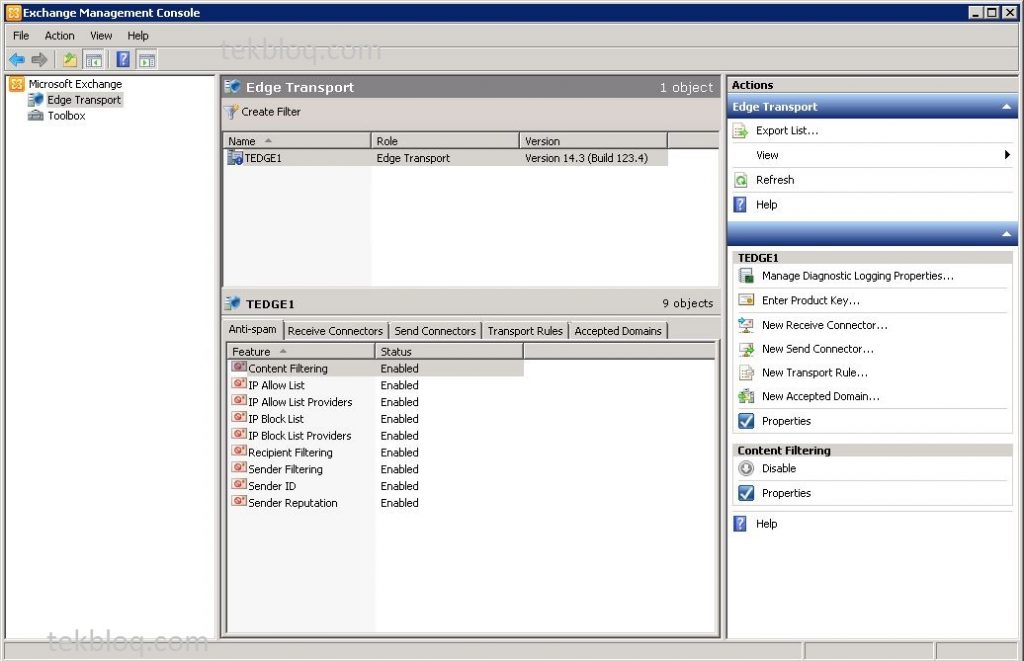
Task: Click the Version column header
Action: pyautogui.click(x=594, y=141)
